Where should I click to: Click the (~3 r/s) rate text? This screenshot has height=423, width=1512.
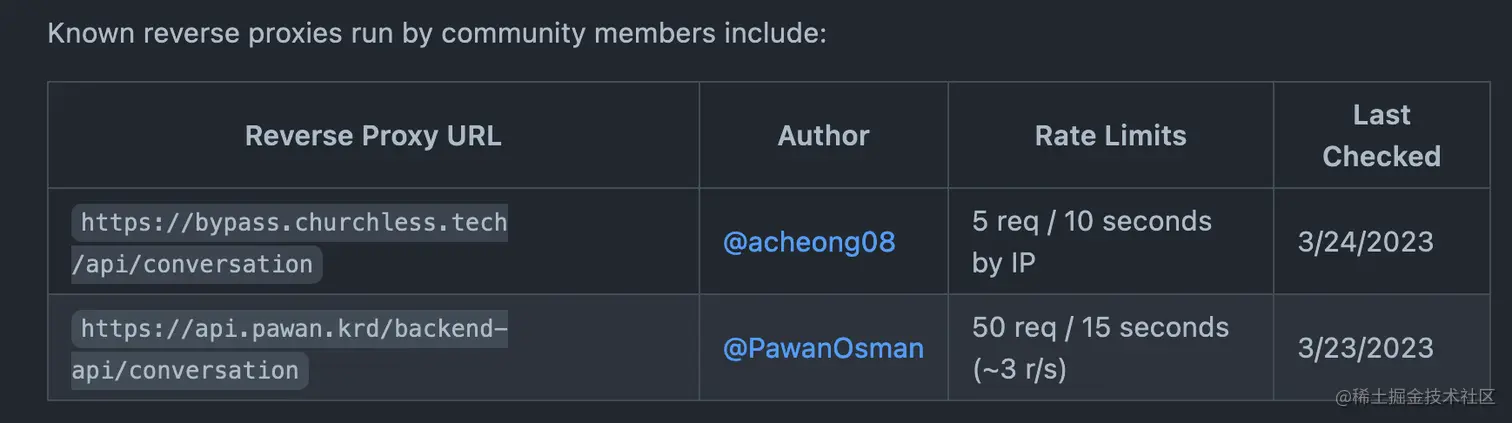pos(1019,370)
